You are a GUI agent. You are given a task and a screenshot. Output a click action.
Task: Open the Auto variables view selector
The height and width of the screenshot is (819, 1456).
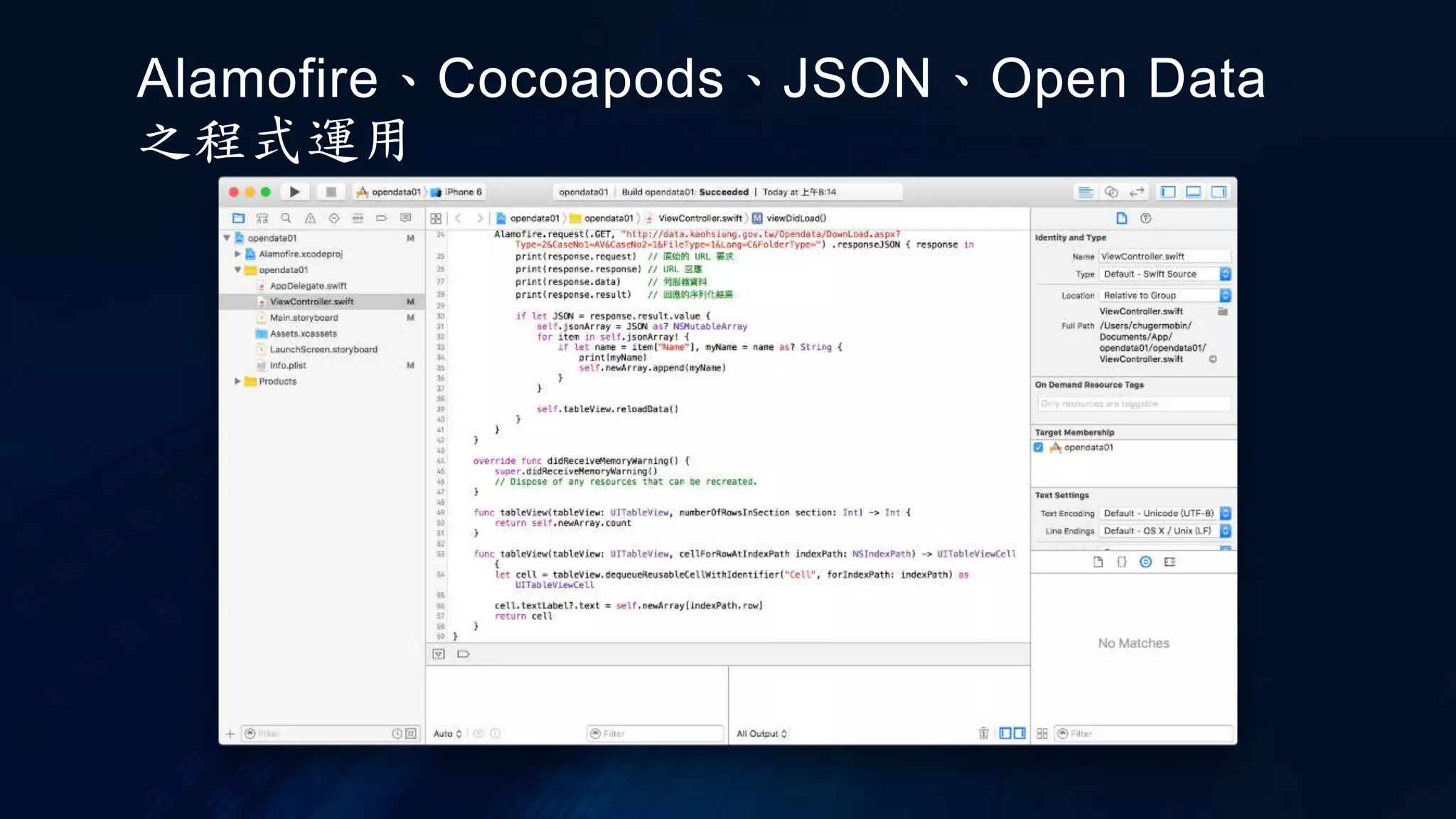(x=448, y=734)
